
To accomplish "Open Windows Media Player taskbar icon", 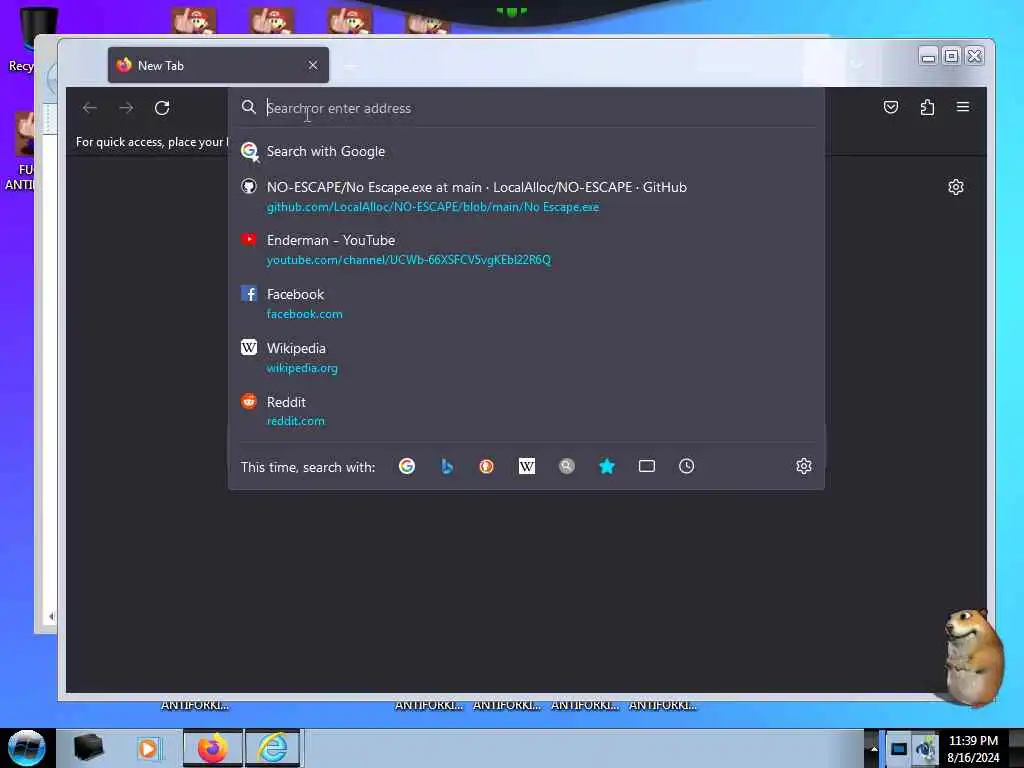I will pyautogui.click(x=149, y=748).
